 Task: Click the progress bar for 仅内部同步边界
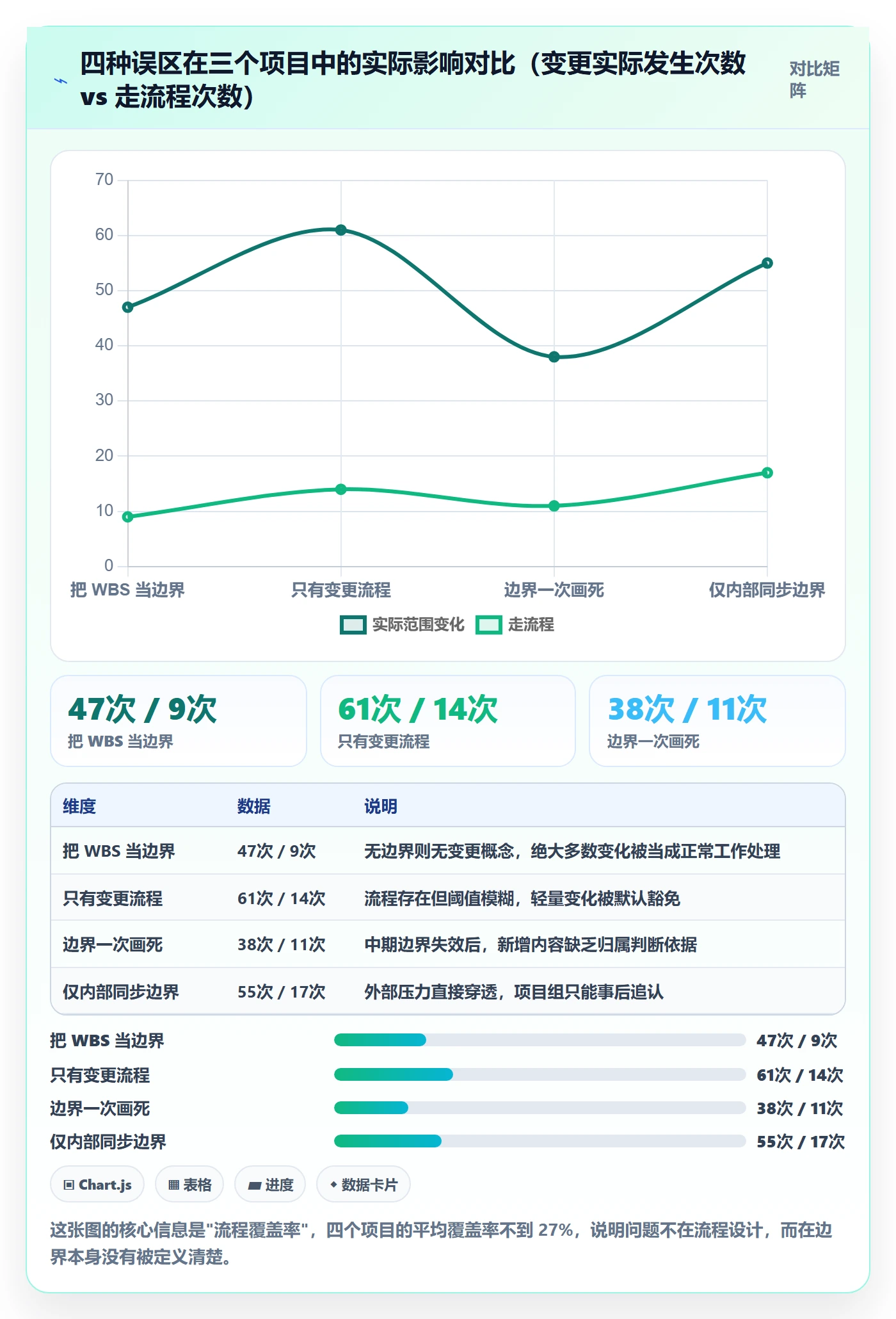[x=540, y=1141]
